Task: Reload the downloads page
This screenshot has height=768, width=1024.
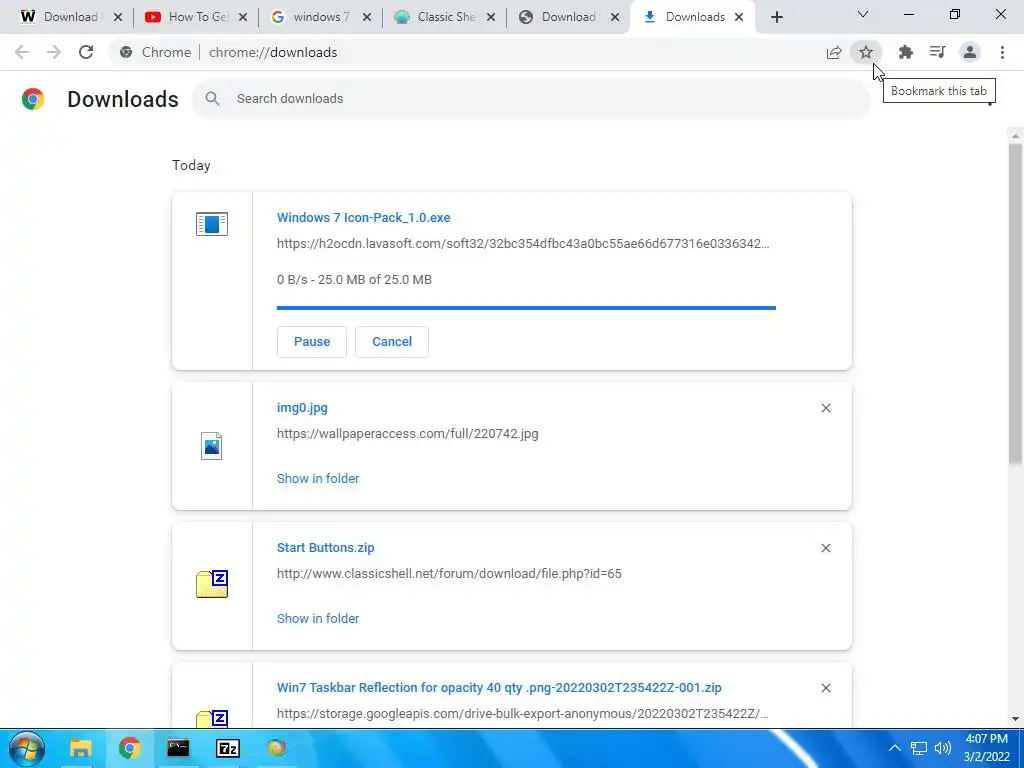Action: (x=86, y=52)
